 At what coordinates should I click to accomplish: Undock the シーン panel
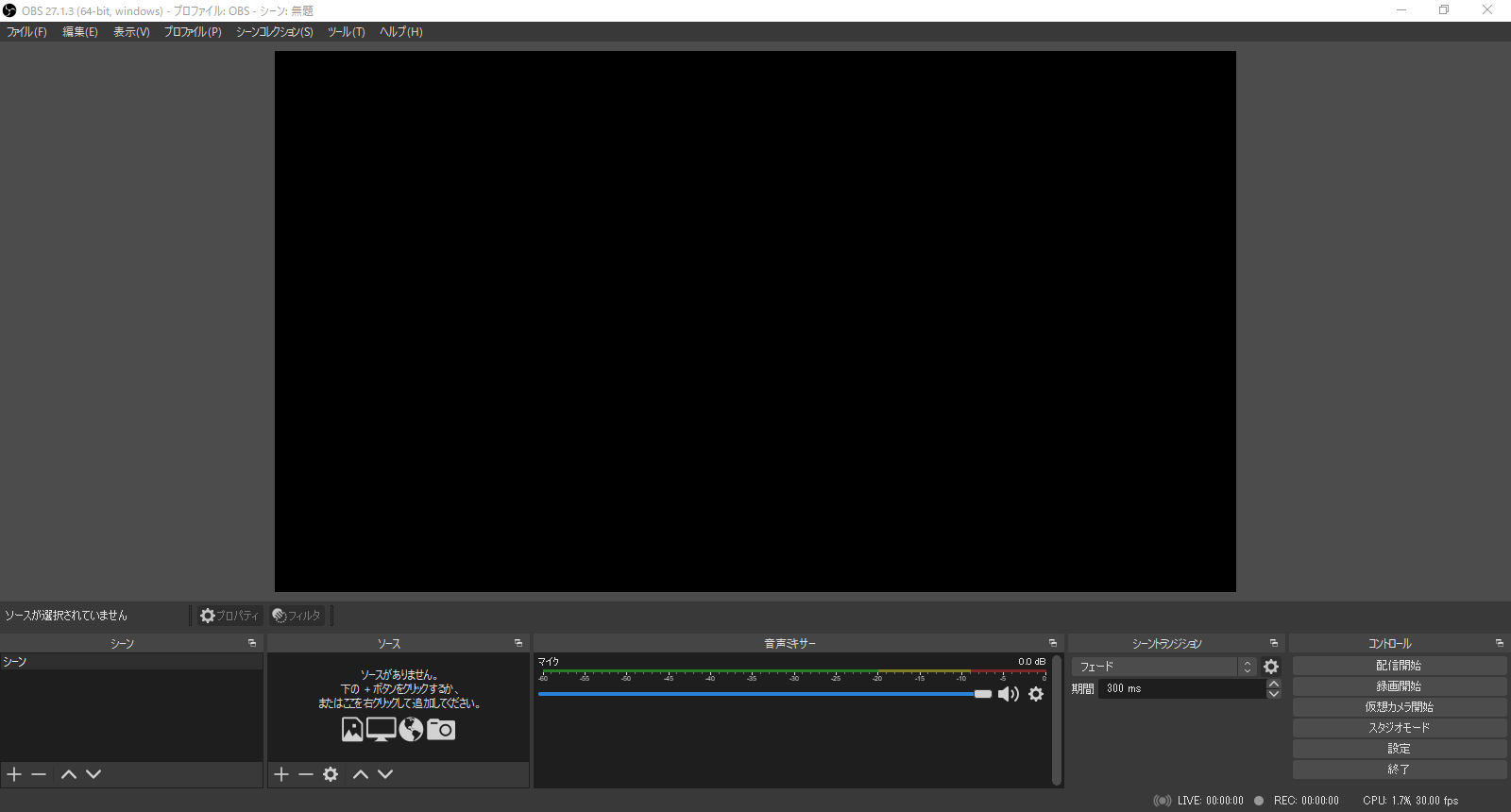tap(252, 643)
